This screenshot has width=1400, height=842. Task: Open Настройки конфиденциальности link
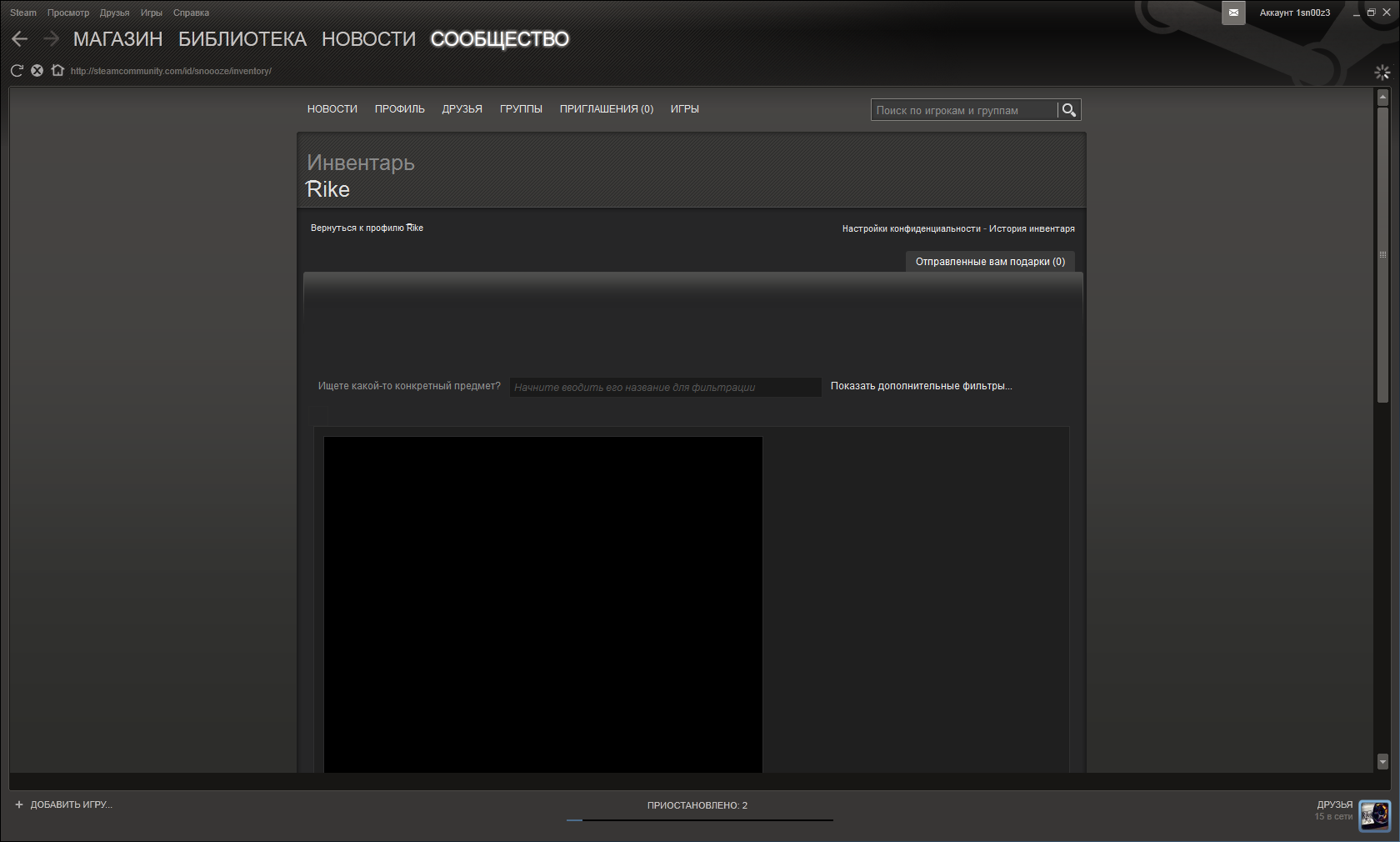[912, 228]
